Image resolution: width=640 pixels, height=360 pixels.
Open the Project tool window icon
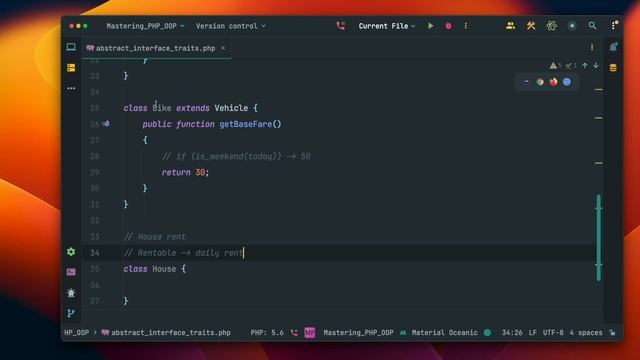pyautogui.click(x=71, y=47)
